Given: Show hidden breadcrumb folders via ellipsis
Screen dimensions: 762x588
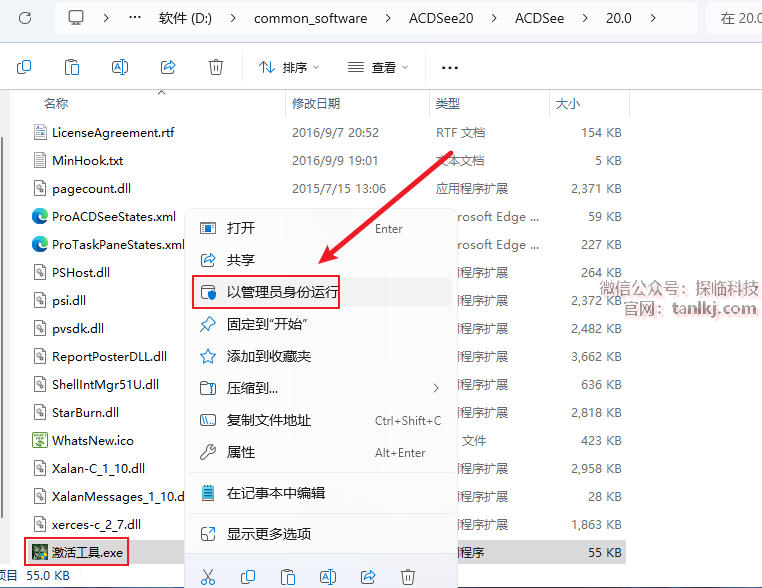Looking at the screenshot, I should click(x=135, y=17).
